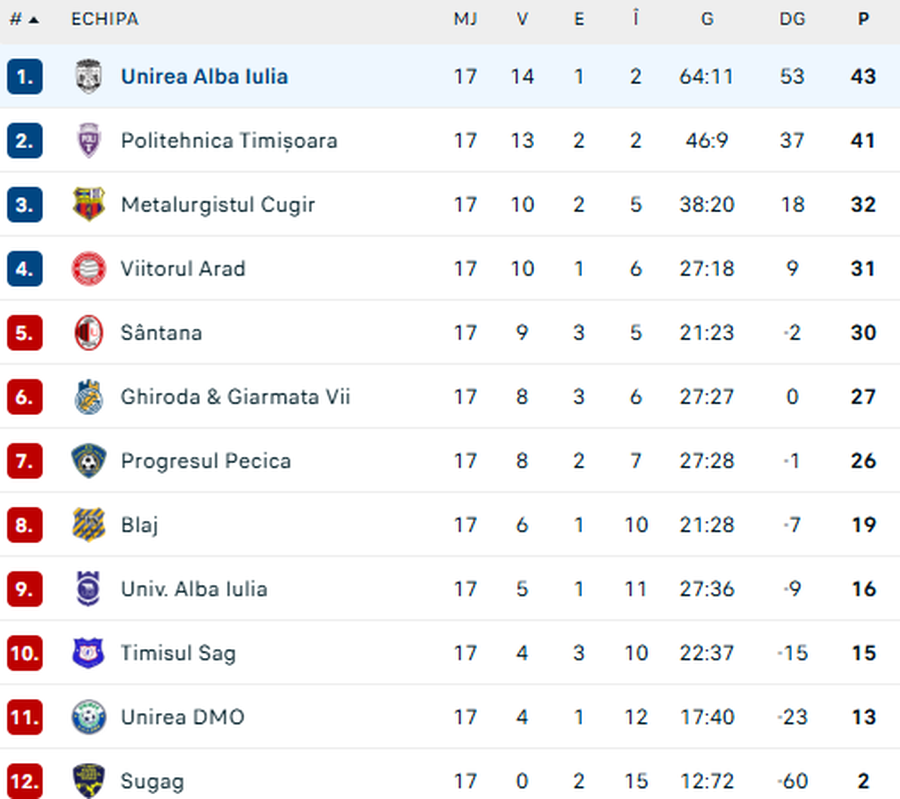This screenshot has width=900, height=799.
Task: Sort table by the # rank arrow
Action: click(34, 20)
